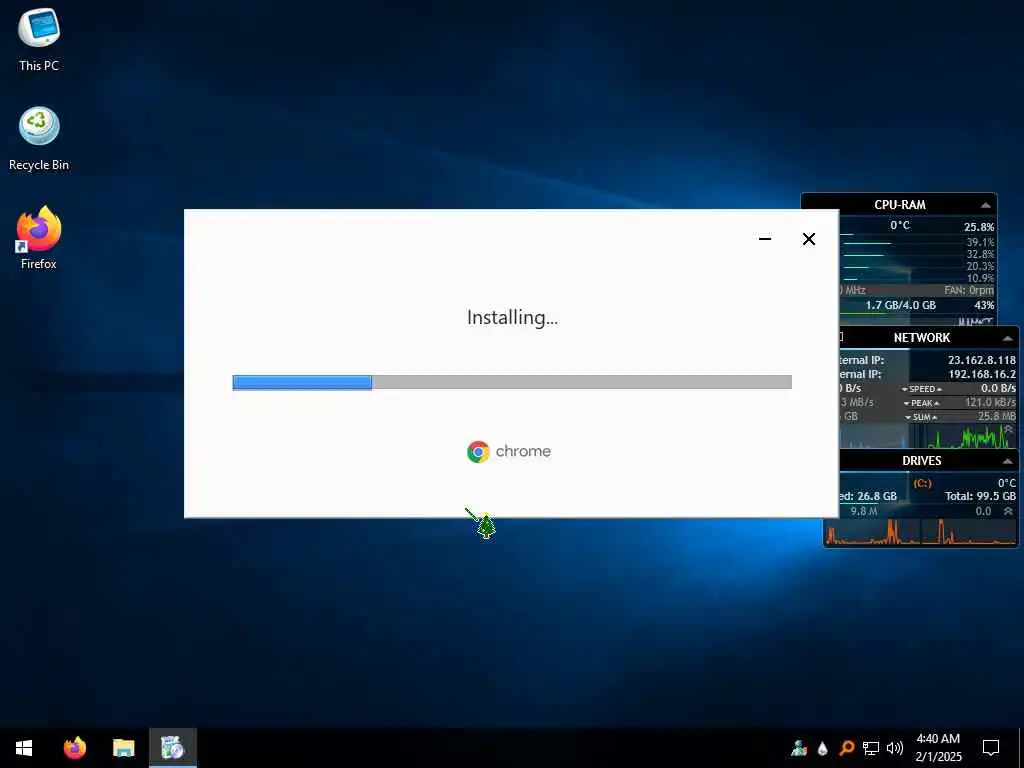
Task: Open the network status tray icon
Action: 871,748
